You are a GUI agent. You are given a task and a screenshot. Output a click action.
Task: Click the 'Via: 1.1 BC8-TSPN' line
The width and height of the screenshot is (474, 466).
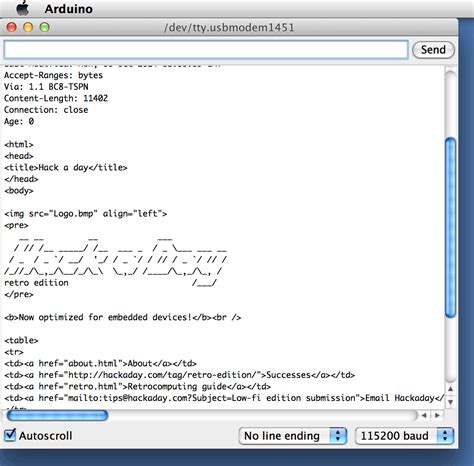click(x=46, y=87)
